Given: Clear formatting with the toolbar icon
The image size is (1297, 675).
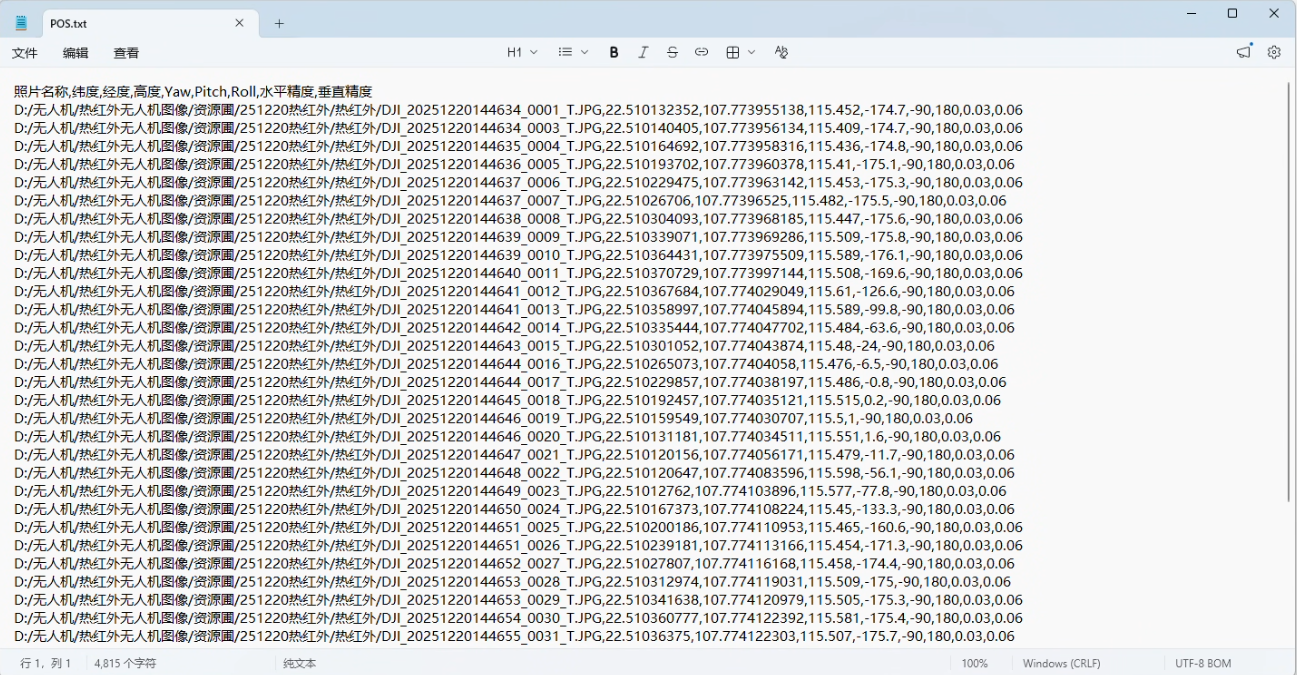Looking at the screenshot, I should click(x=781, y=52).
